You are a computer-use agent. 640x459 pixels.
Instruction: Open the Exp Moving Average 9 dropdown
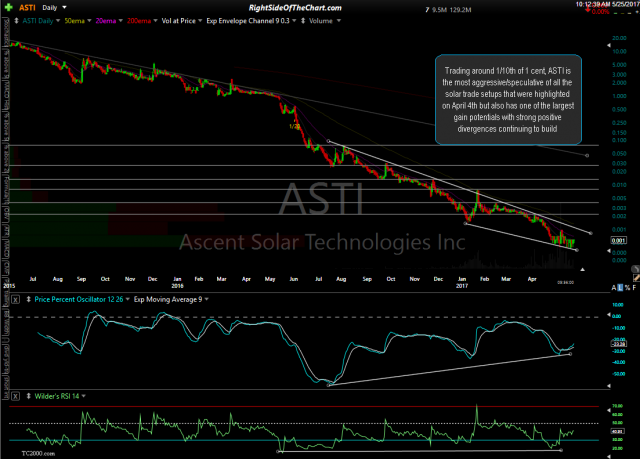click(x=207, y=299)
